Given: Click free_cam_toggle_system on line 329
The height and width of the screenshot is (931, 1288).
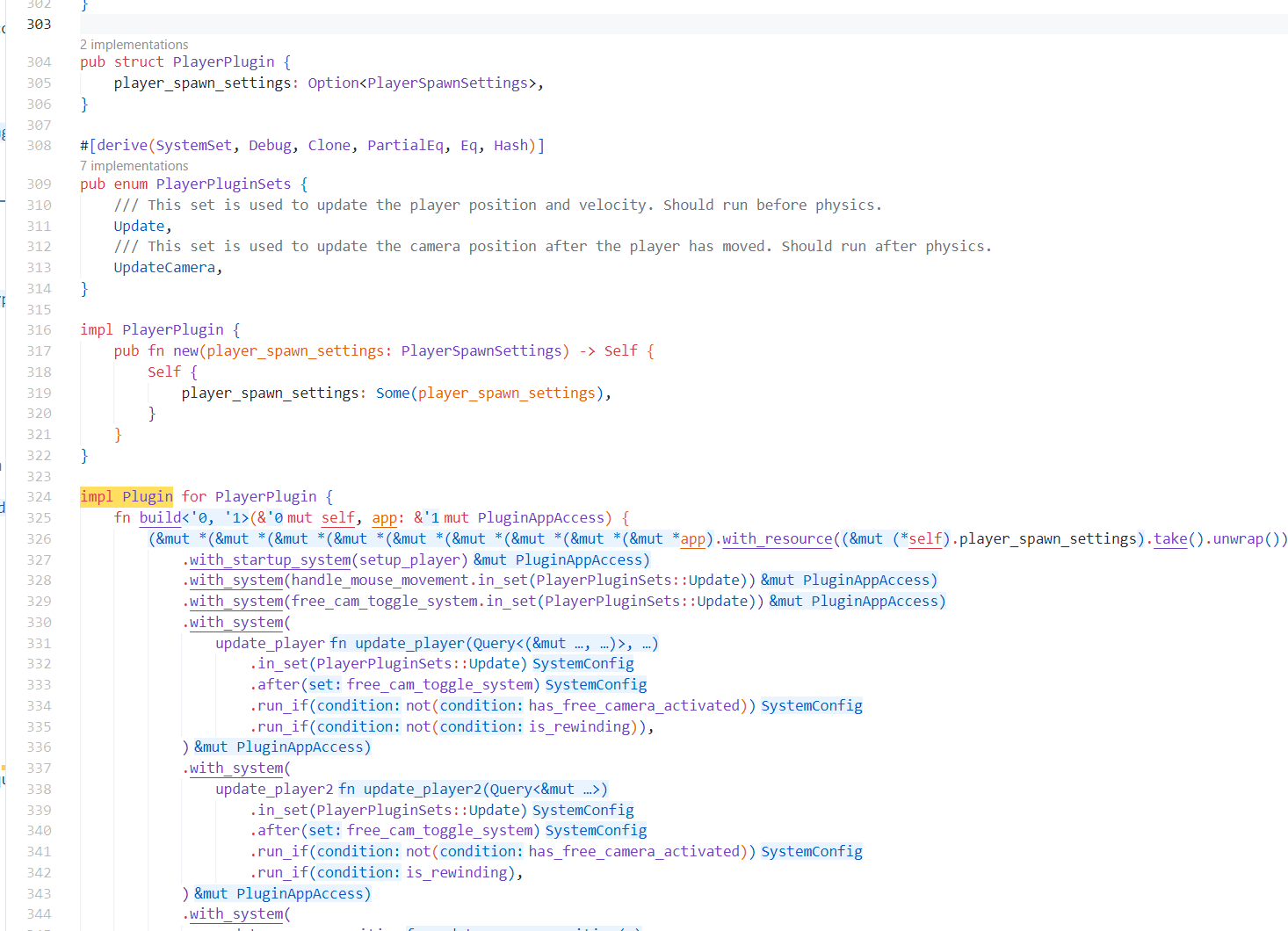Looking at the screenshot, I should 385,602.
